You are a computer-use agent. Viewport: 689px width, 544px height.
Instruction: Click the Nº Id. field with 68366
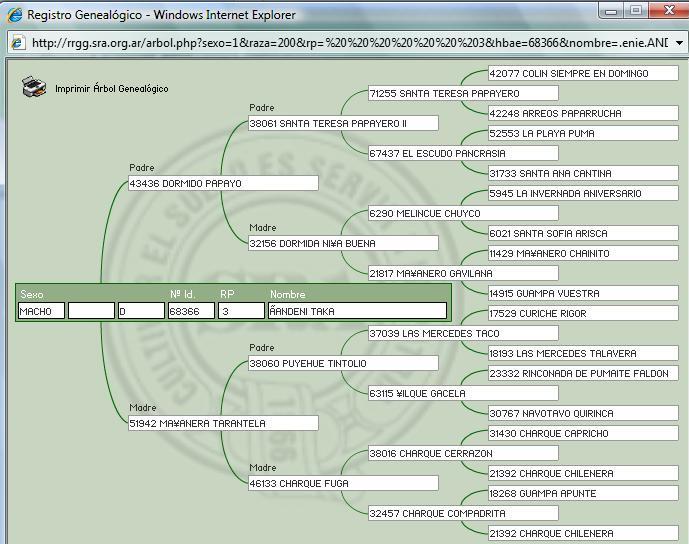click(x=190, y=311)
